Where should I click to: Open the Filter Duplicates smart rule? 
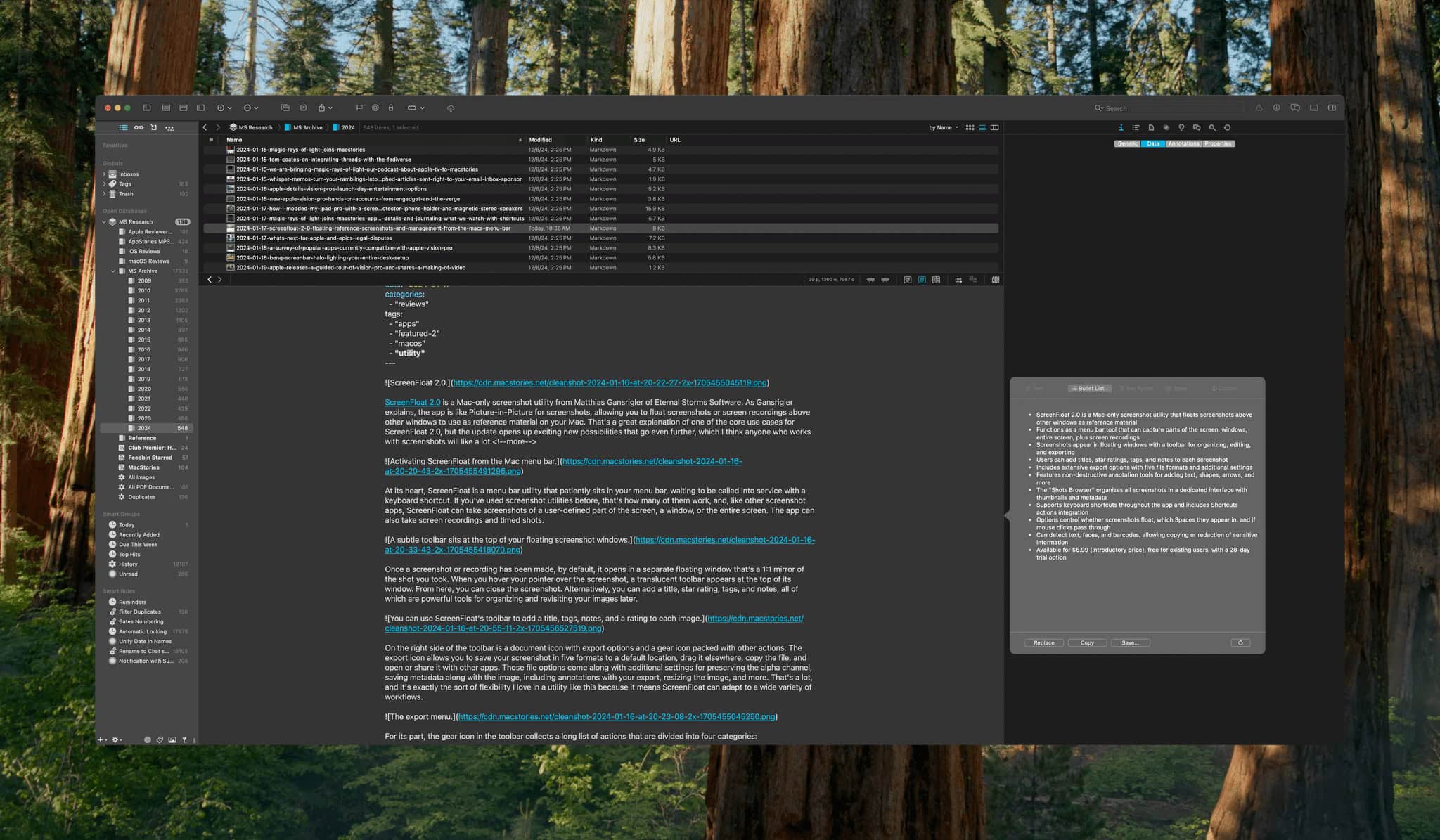tap(146, 612)
